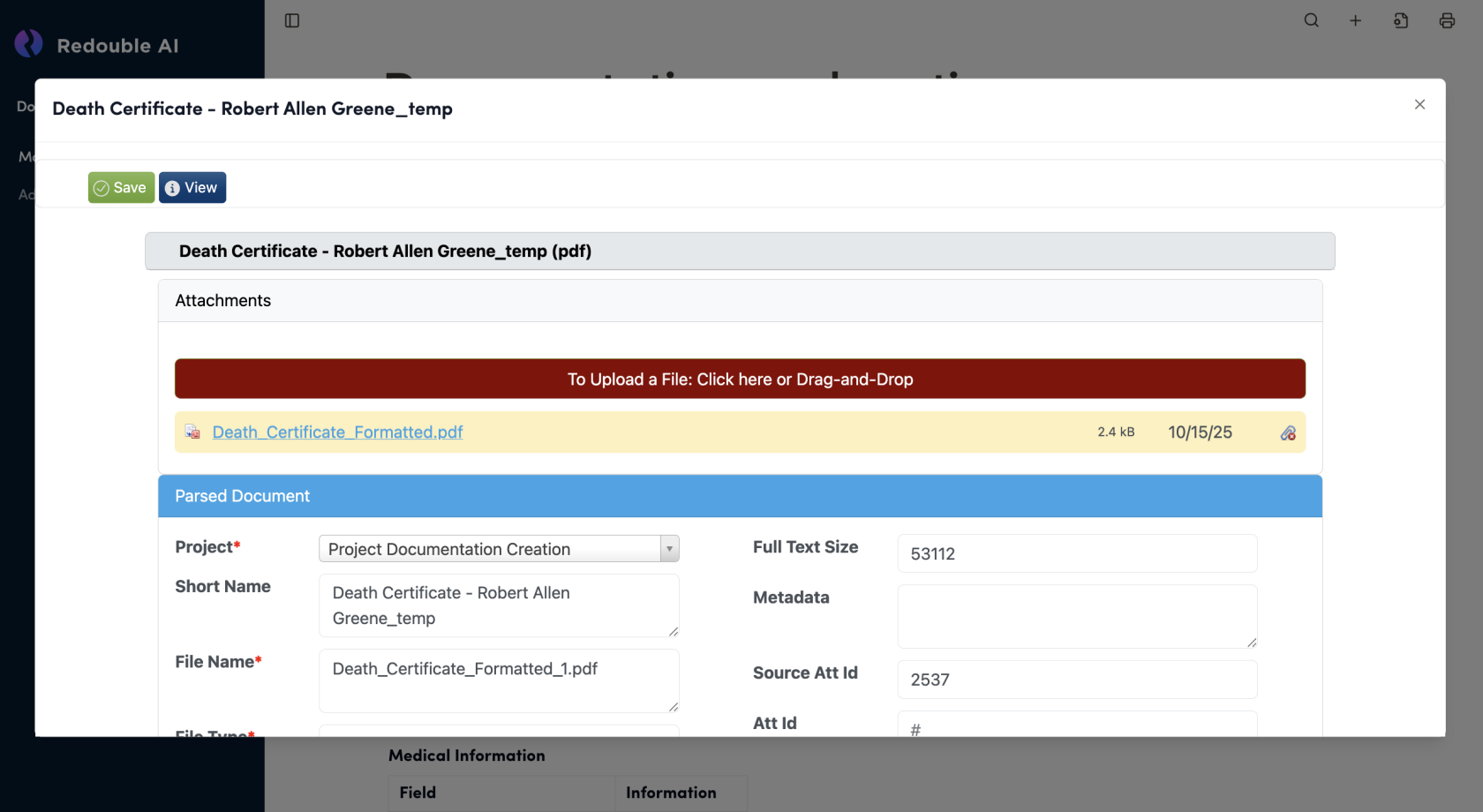Viewport: 1483px width, 812px height.
Task: Click the document export icon in top bar
Action: pos(1401,20)
